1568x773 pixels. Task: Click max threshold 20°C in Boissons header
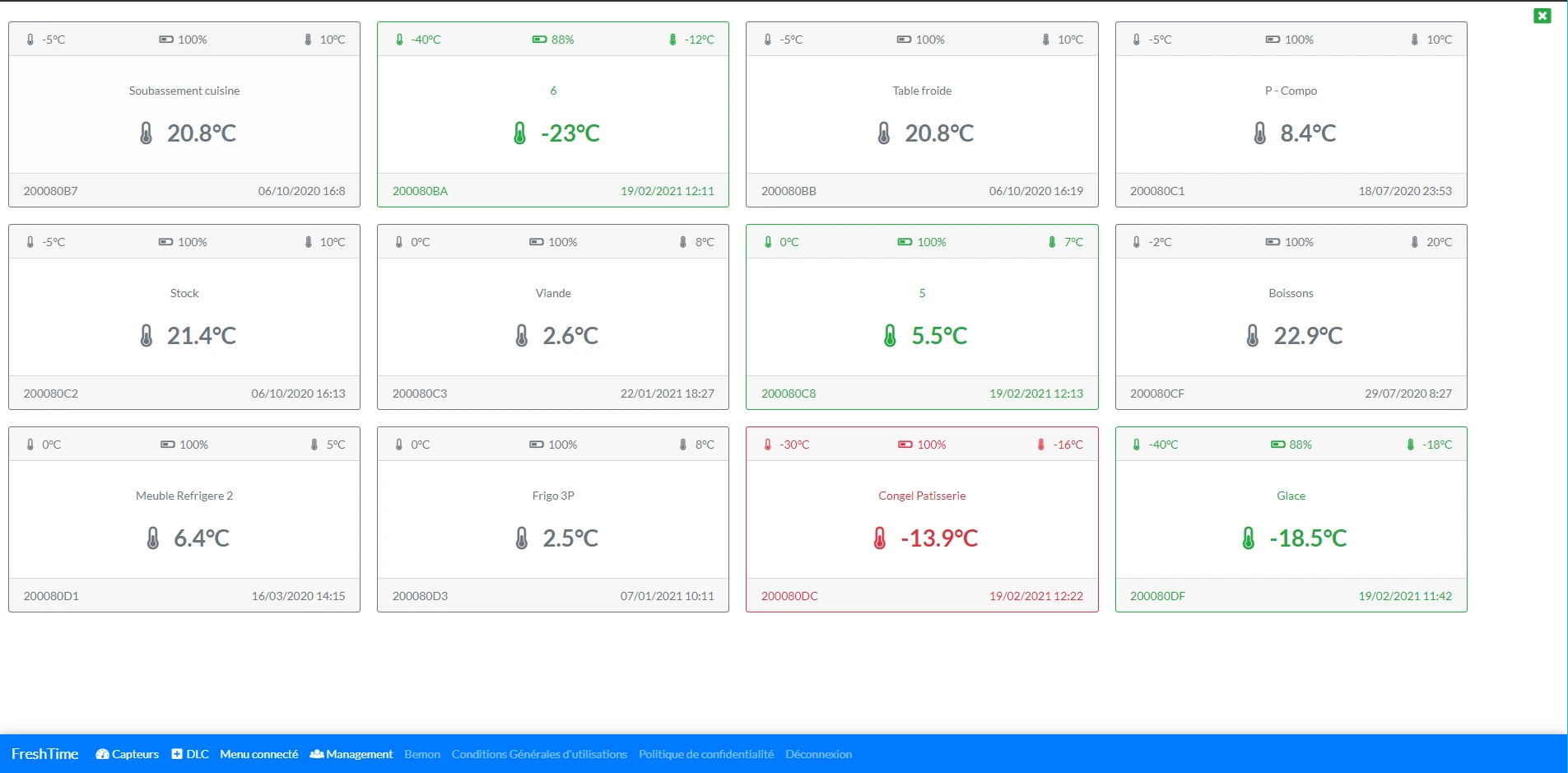[1439, 242]
